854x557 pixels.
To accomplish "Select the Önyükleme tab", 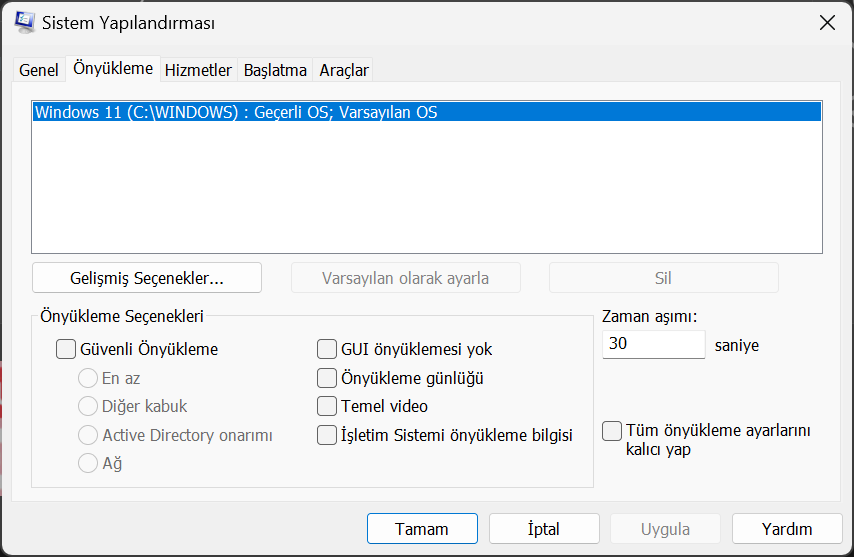I will click(x=113, y=68).
